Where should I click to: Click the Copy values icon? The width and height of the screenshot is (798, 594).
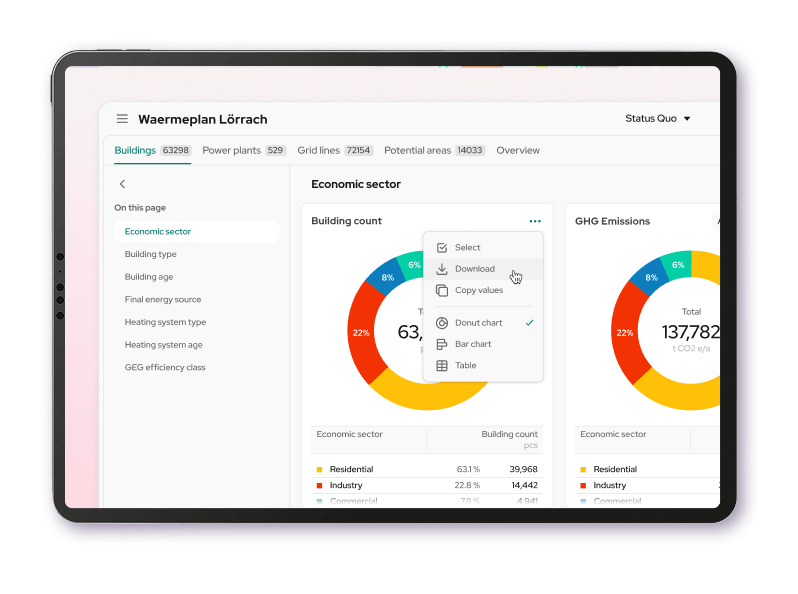pyautogui.click(x=442, y=290)
